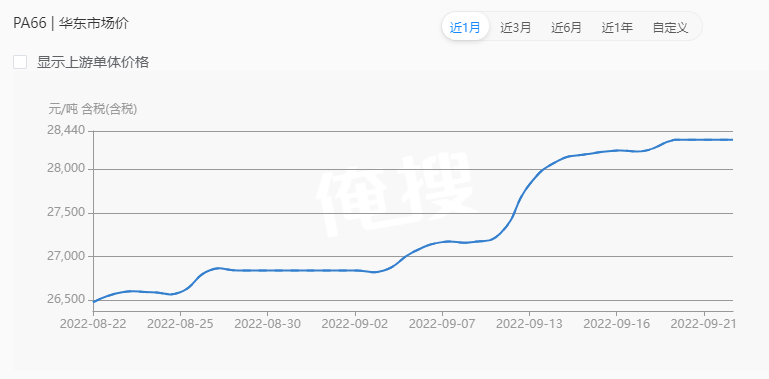Click the 2022-08-25 x-axis date label
Screen dimensions: 769x379
[x=179, y=324]
